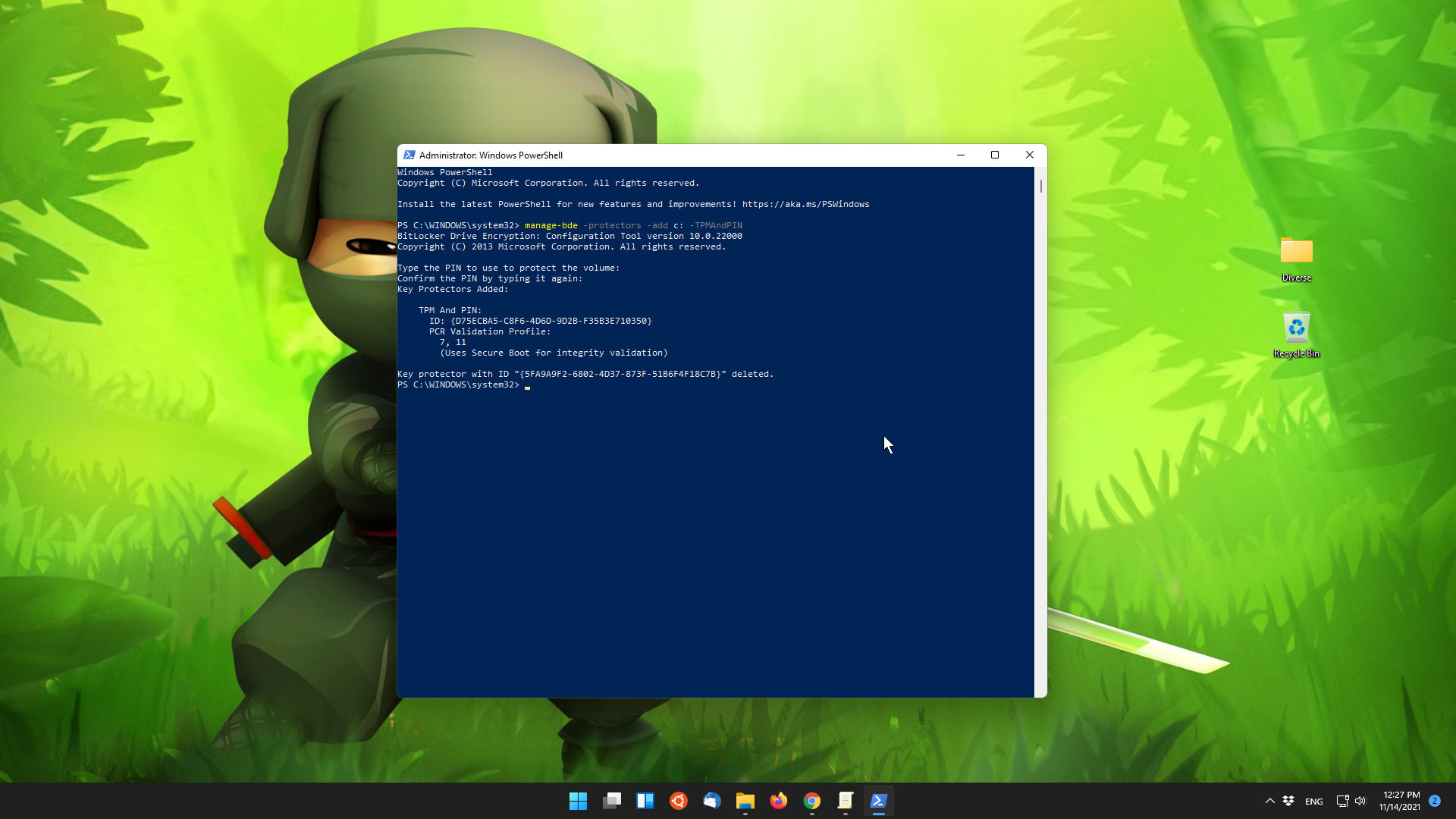Open the Windows Start menu
Viewport: 1456px width, 819px height.
coord(578,801)
